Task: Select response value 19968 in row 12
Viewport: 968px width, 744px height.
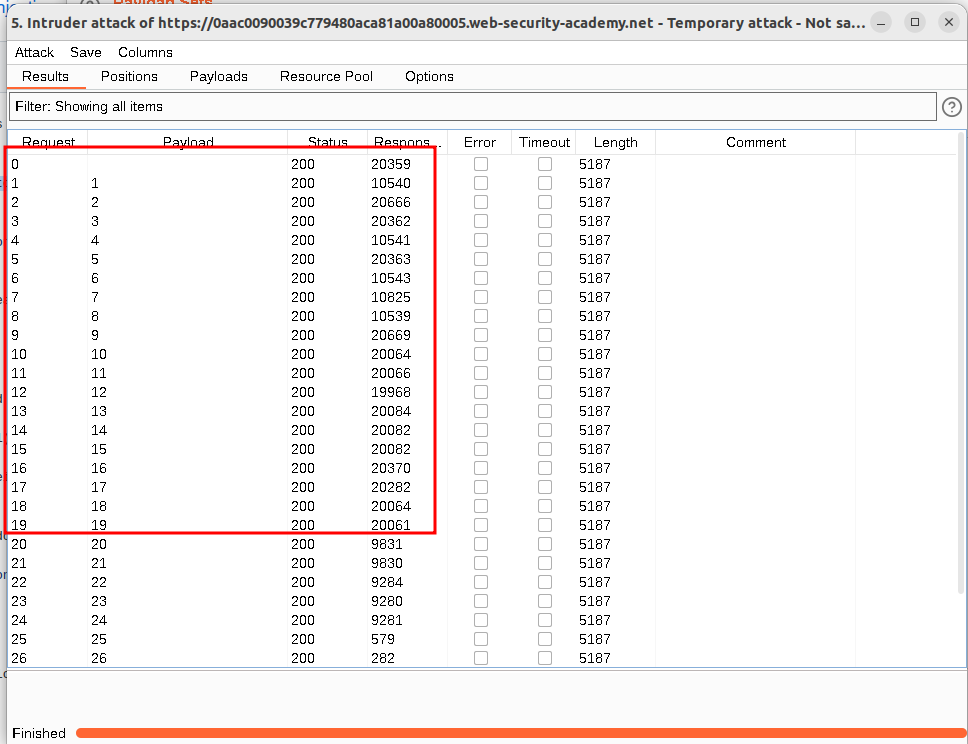Action: pyautogui.click(x=391, y=392)
